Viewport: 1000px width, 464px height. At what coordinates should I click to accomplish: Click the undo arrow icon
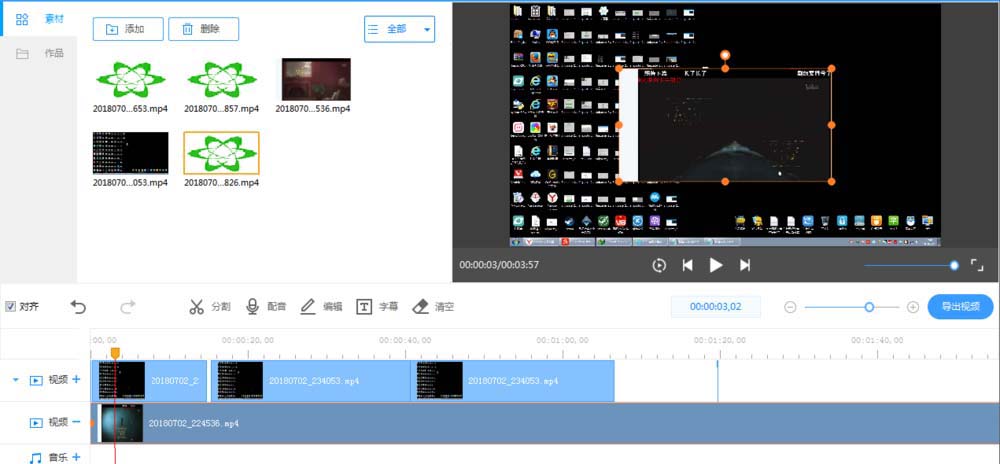[x=79, y=307]
